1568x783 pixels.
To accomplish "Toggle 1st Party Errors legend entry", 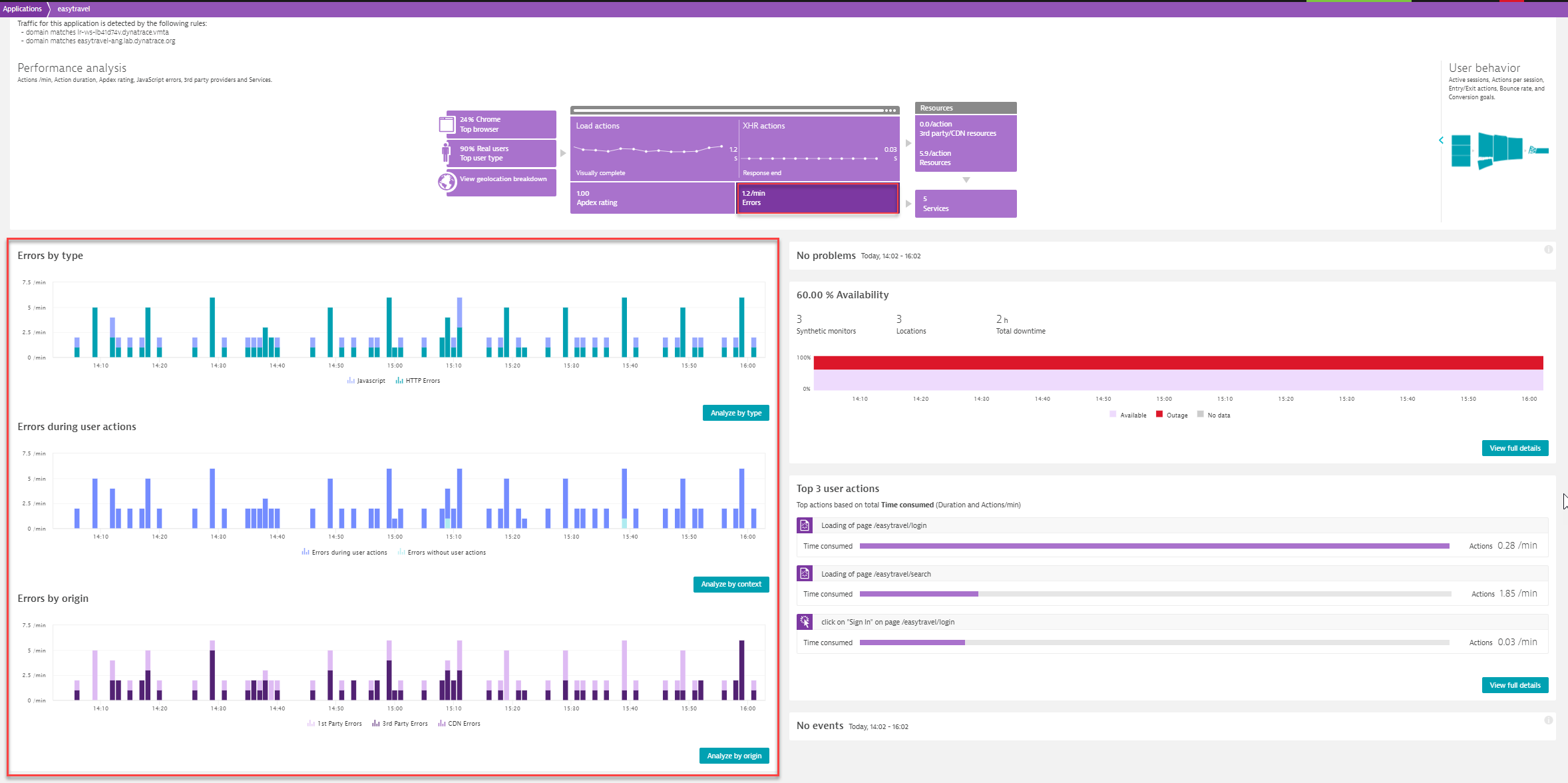I will [x=335, y=724].
